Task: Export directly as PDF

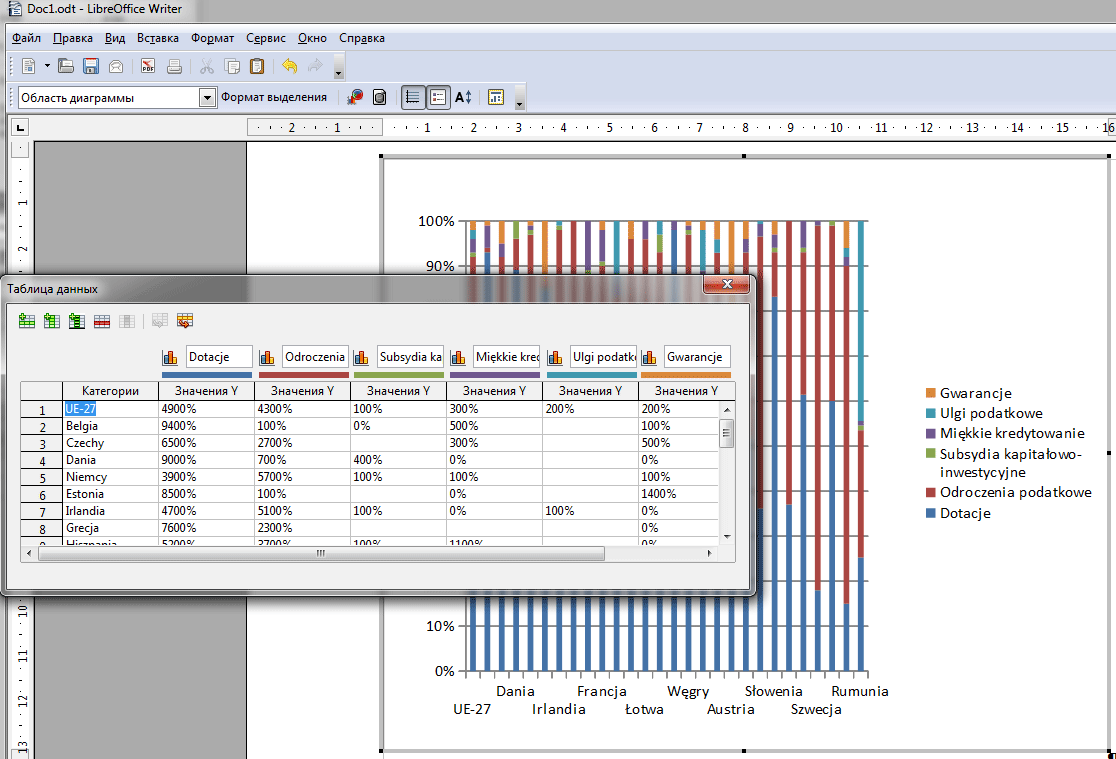Action: pos(148,66)
